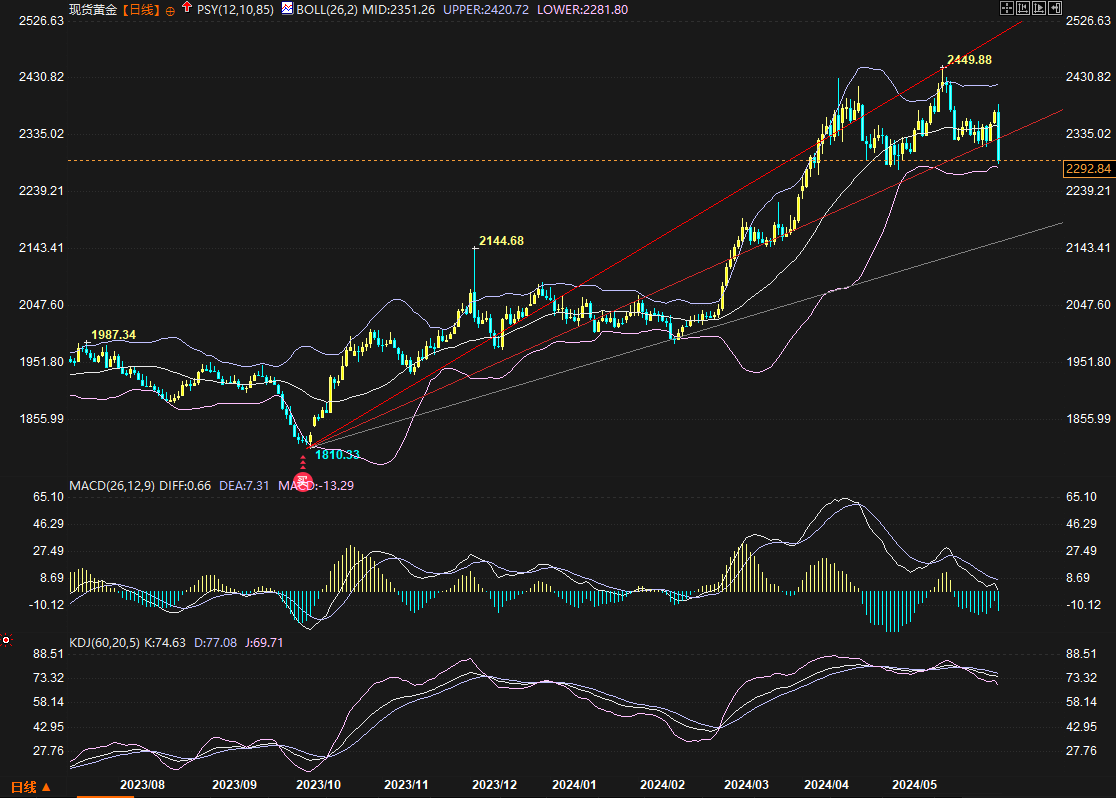
Task: Click the 2449.88 high price marker
Action: pyautogui.click(x=968, y=60)
